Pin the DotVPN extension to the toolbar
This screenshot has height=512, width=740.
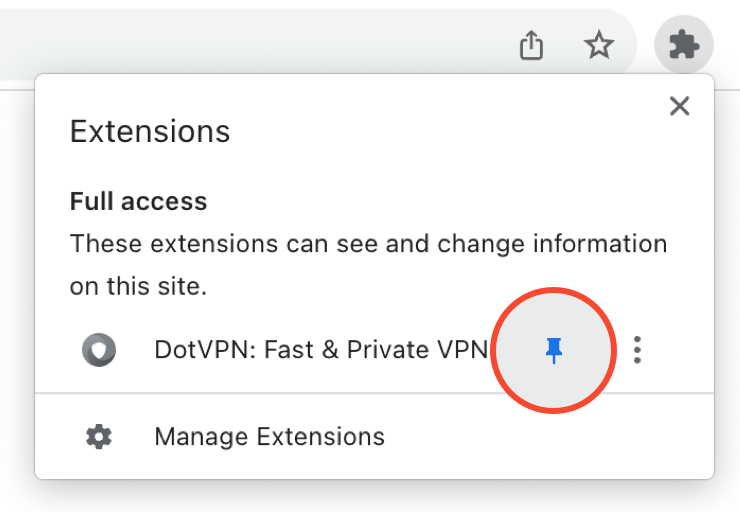coord(554,350)
